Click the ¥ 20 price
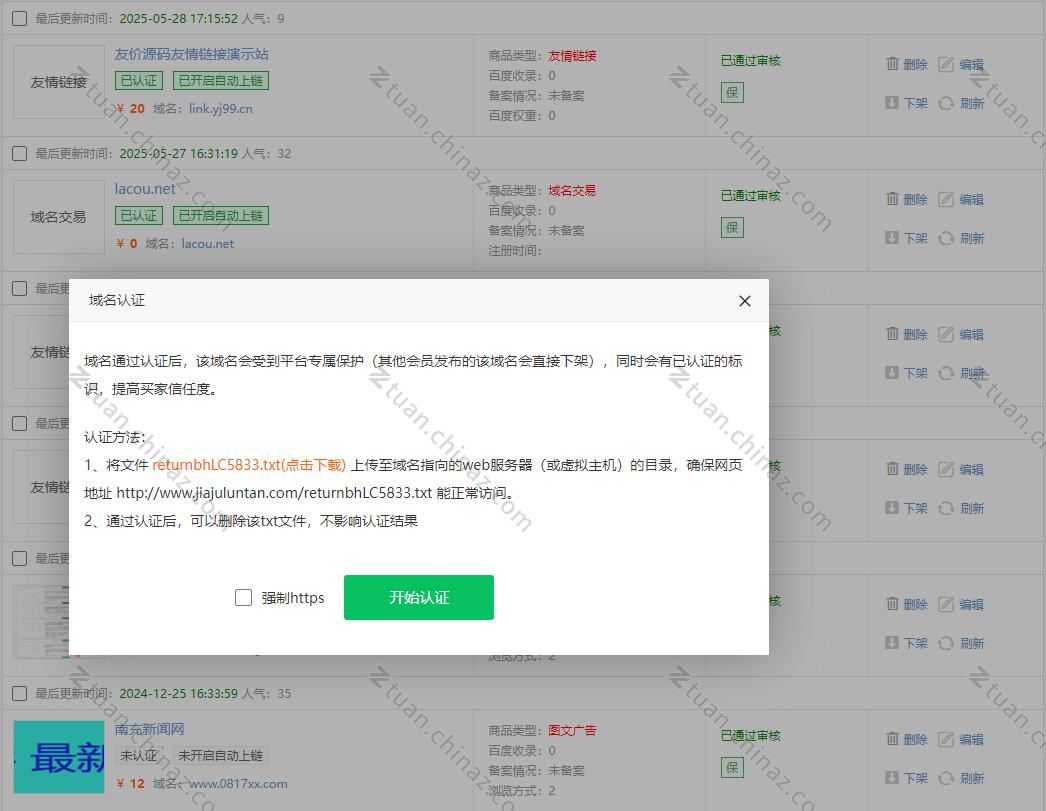Viewport: 1046px width, 811px height. (x=130, y=109)
